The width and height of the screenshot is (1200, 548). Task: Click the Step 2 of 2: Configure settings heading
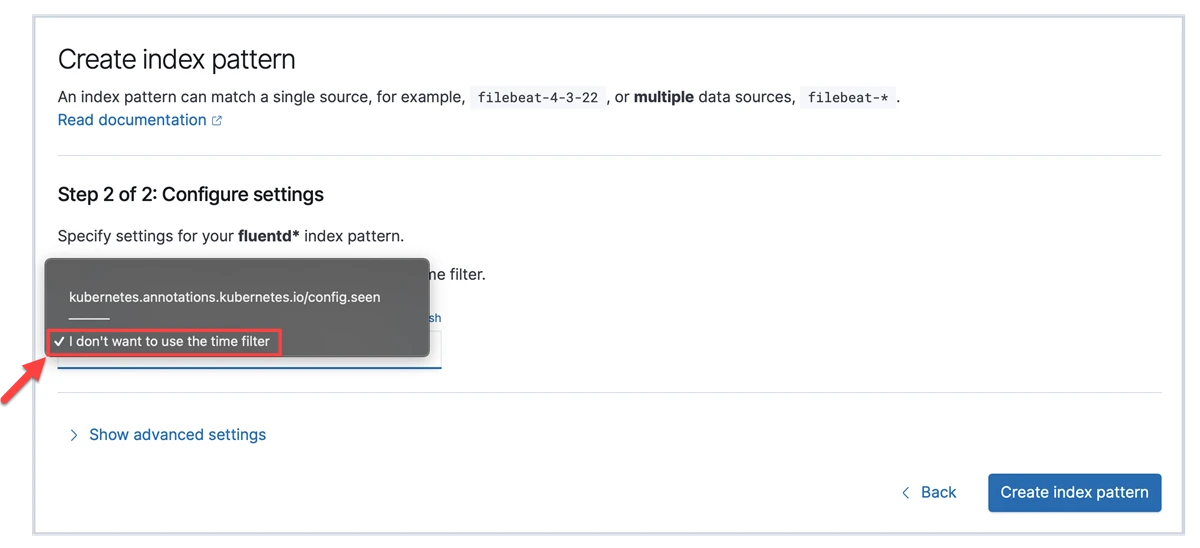pyautogui.click(x=191, y=194)
